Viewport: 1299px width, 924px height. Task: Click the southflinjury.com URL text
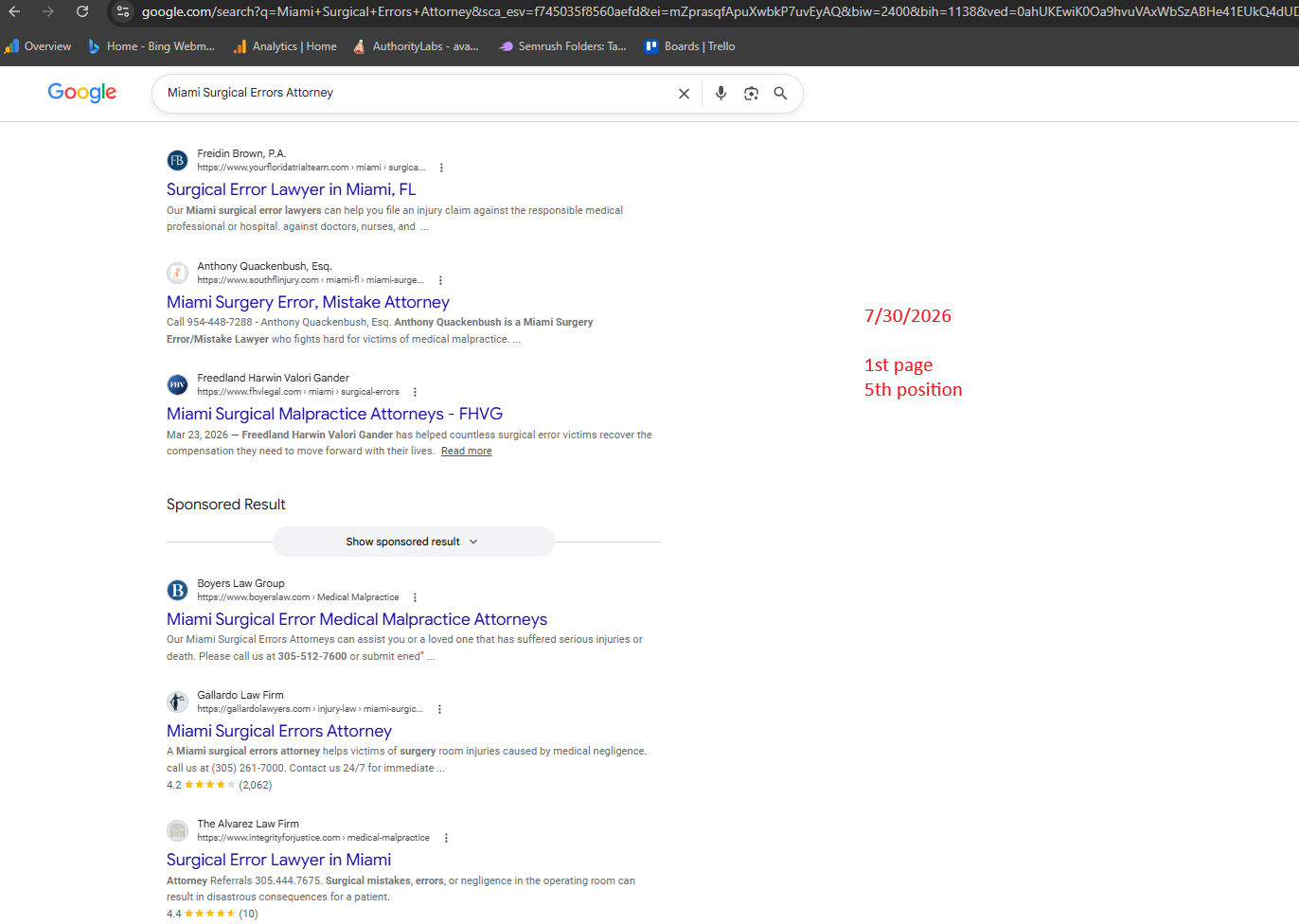[x=311, y=280]
